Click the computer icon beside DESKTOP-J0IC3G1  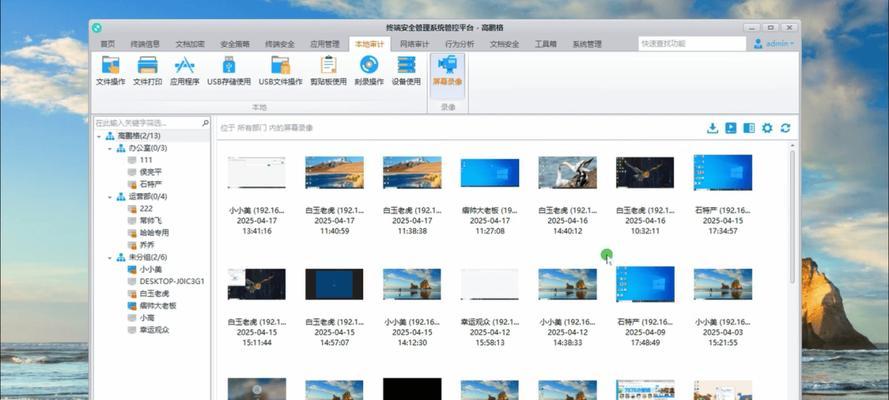pos(132,281)
